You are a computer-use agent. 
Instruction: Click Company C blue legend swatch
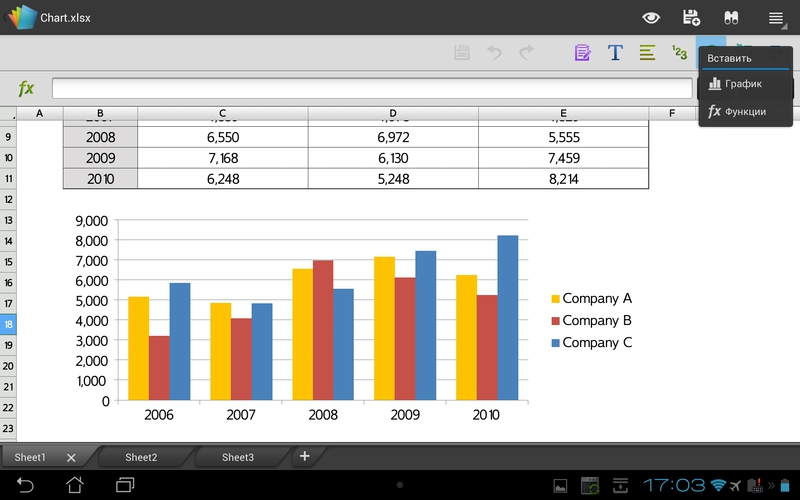coord(556,343)
